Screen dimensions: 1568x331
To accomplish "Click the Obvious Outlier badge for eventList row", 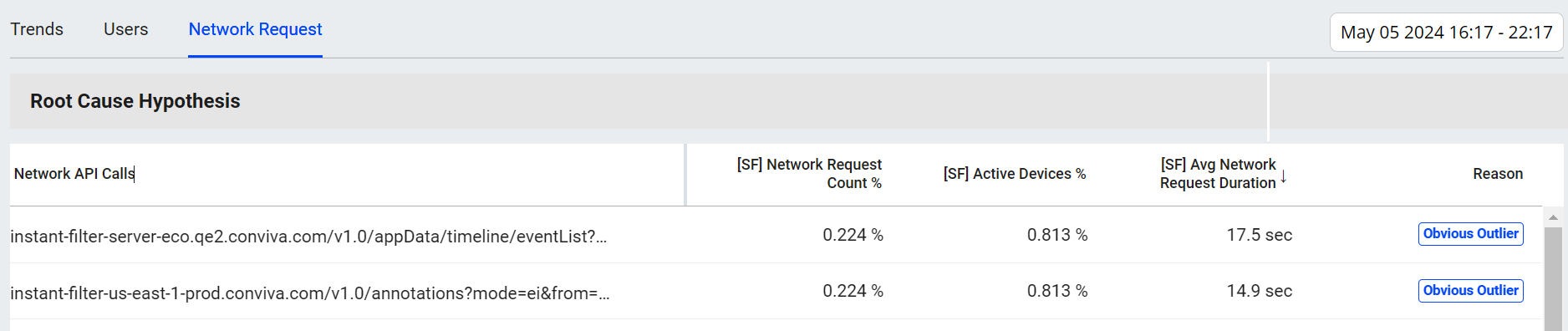I will 1471,234.
